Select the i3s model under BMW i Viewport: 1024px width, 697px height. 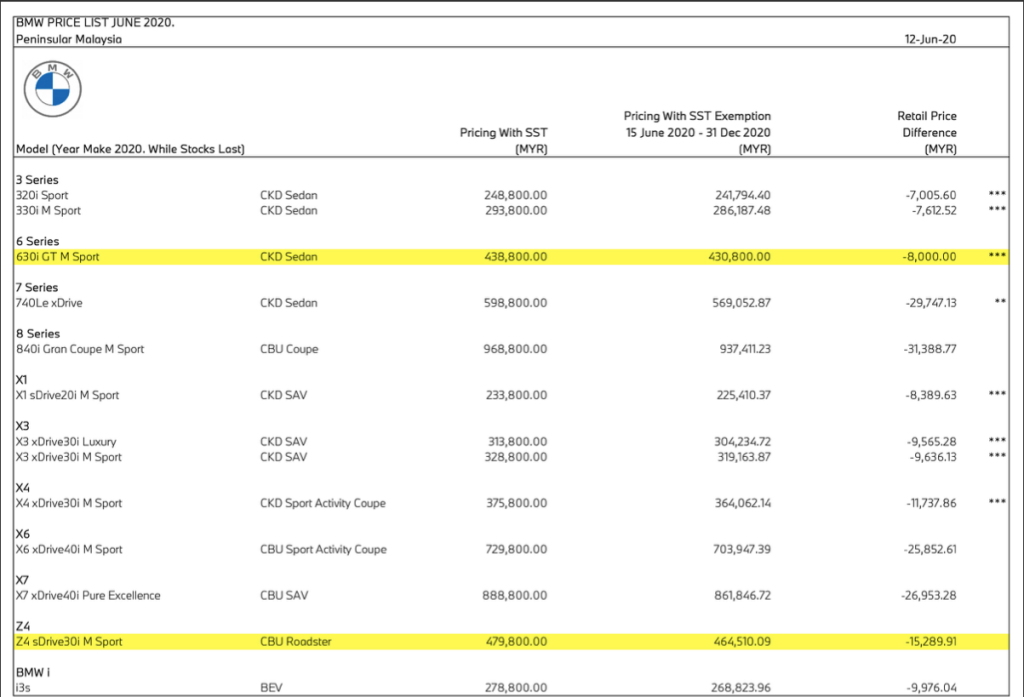(x=26, y=687)
